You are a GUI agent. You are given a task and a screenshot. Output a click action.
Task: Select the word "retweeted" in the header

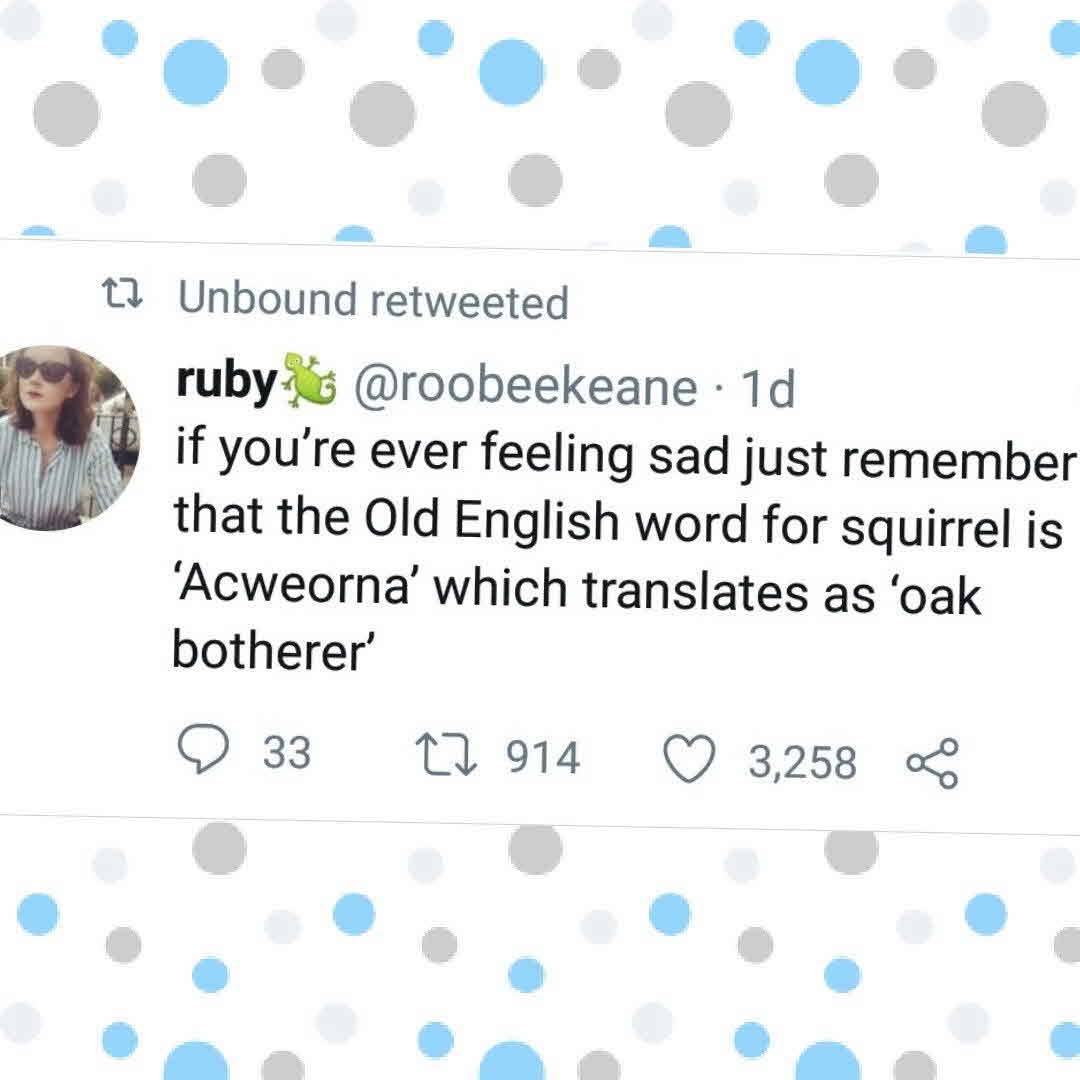[x=469, y=302]
